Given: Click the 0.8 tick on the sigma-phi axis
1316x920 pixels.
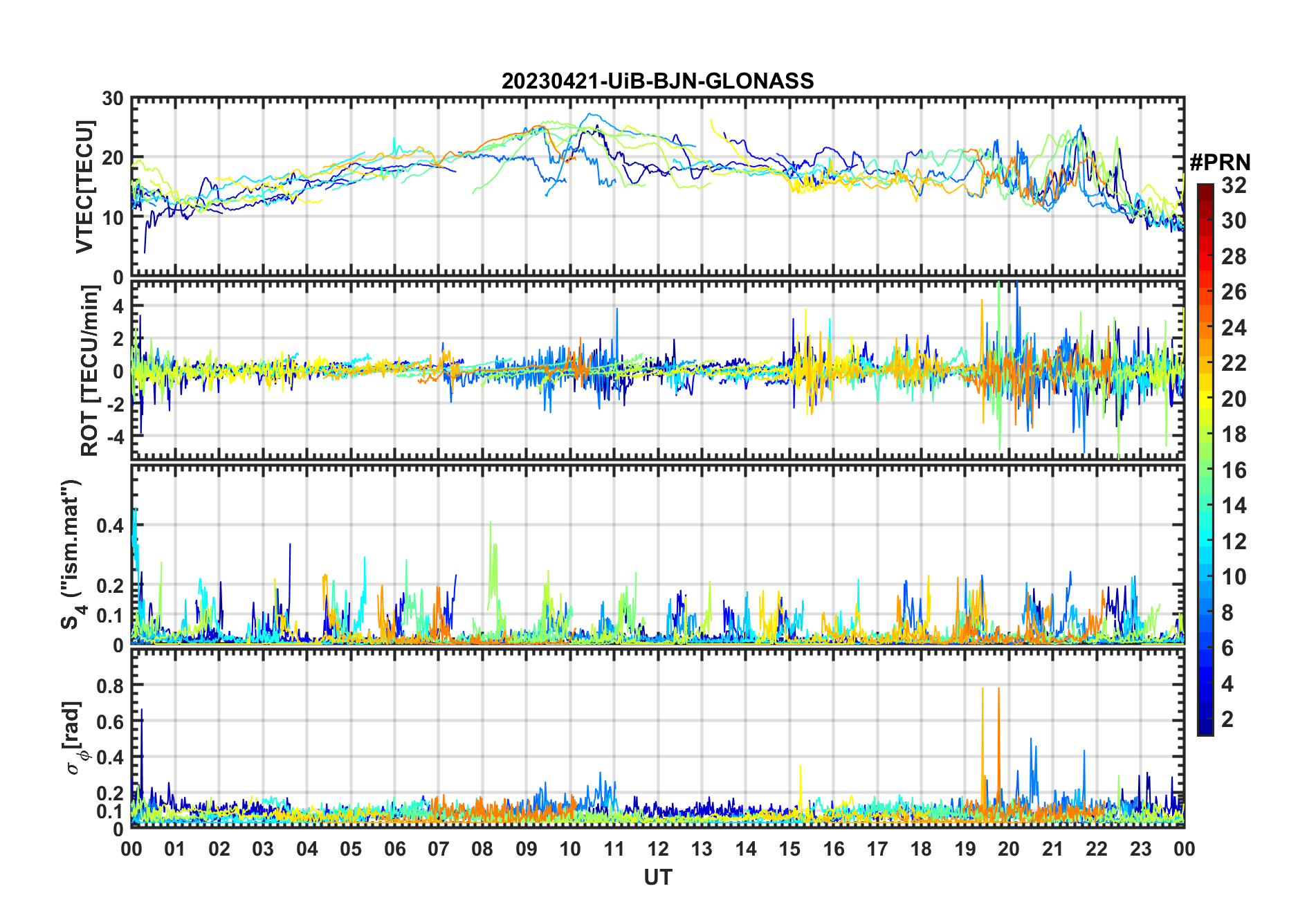Looking at the screenshot, I should pos(109,686).
